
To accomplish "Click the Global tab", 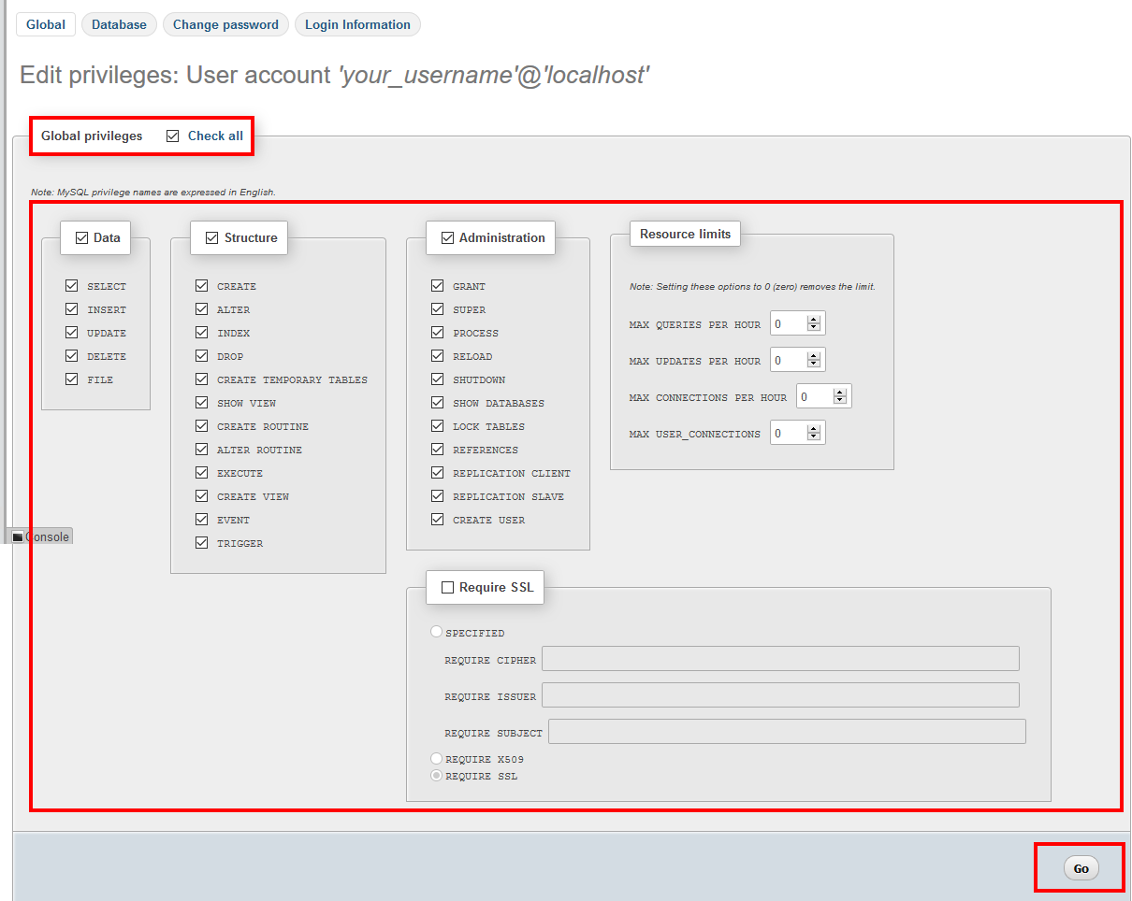I will coord(46,25).
